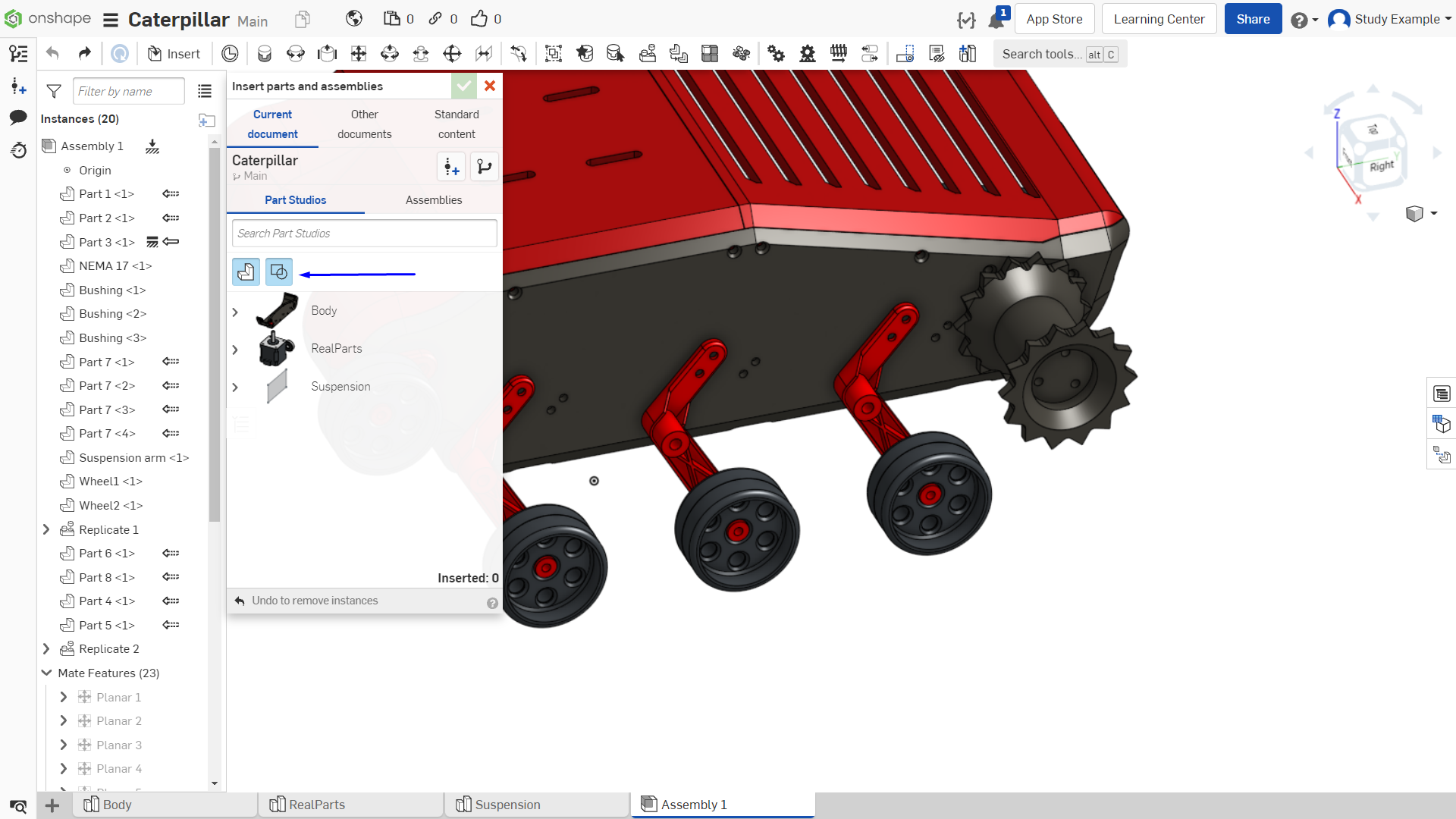Expand the Body part studio row
The image size is (1456, 819).
point(235,312)
